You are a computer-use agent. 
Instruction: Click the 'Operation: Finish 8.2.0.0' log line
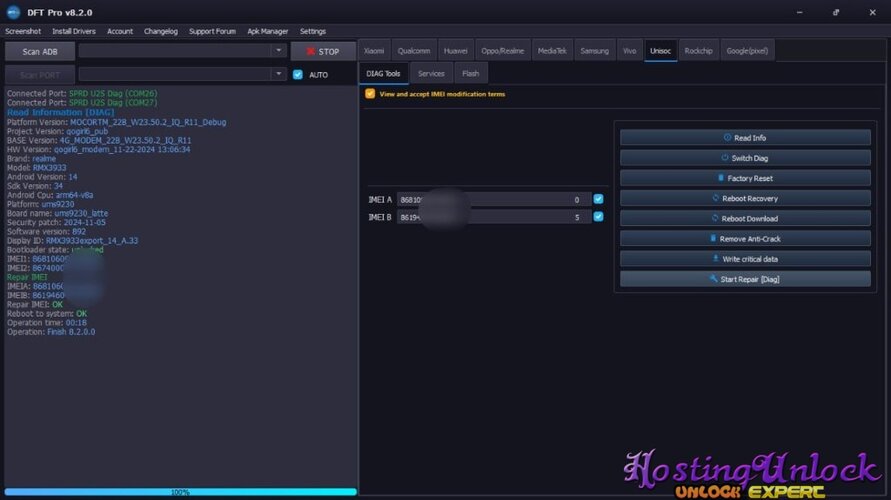point(51,332)
